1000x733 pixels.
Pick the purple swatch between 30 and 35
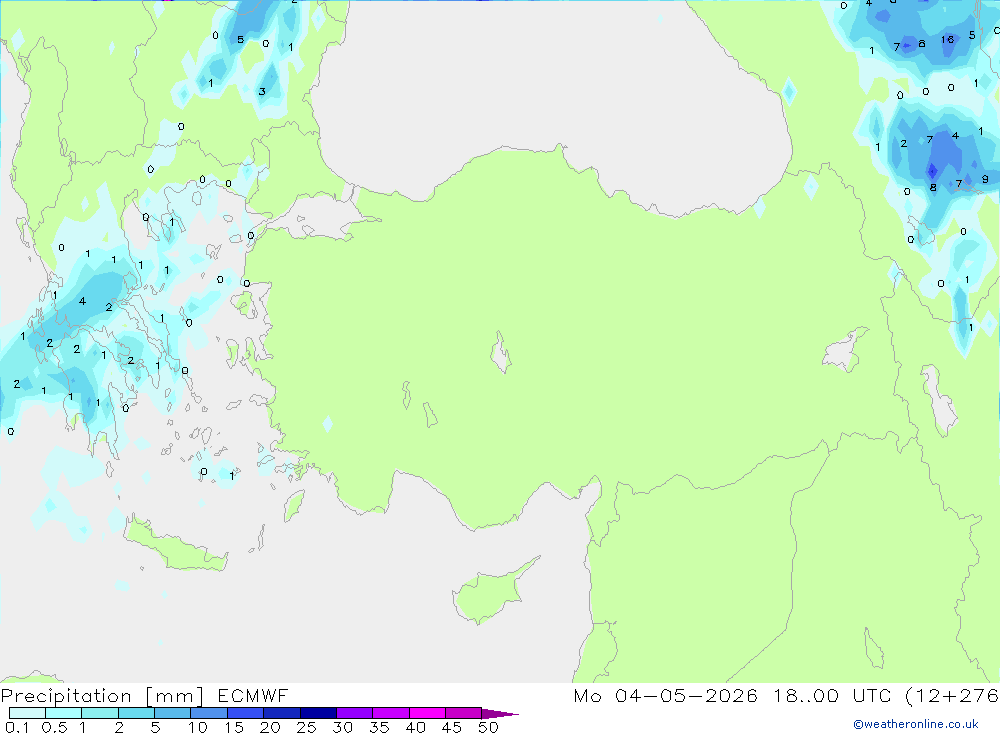pos(354,713)
